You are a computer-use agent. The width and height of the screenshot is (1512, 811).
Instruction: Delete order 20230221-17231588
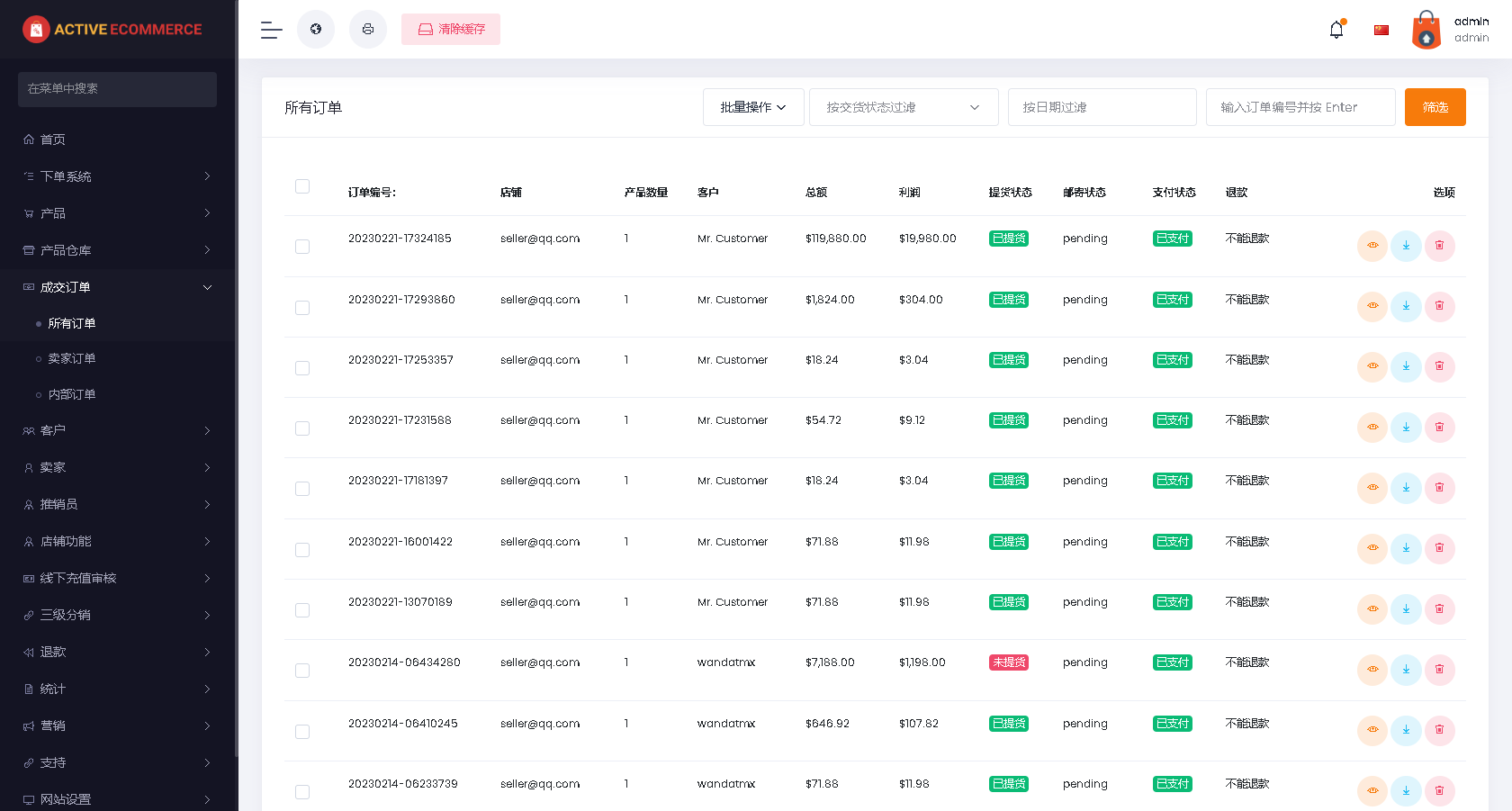[1439, 428]
